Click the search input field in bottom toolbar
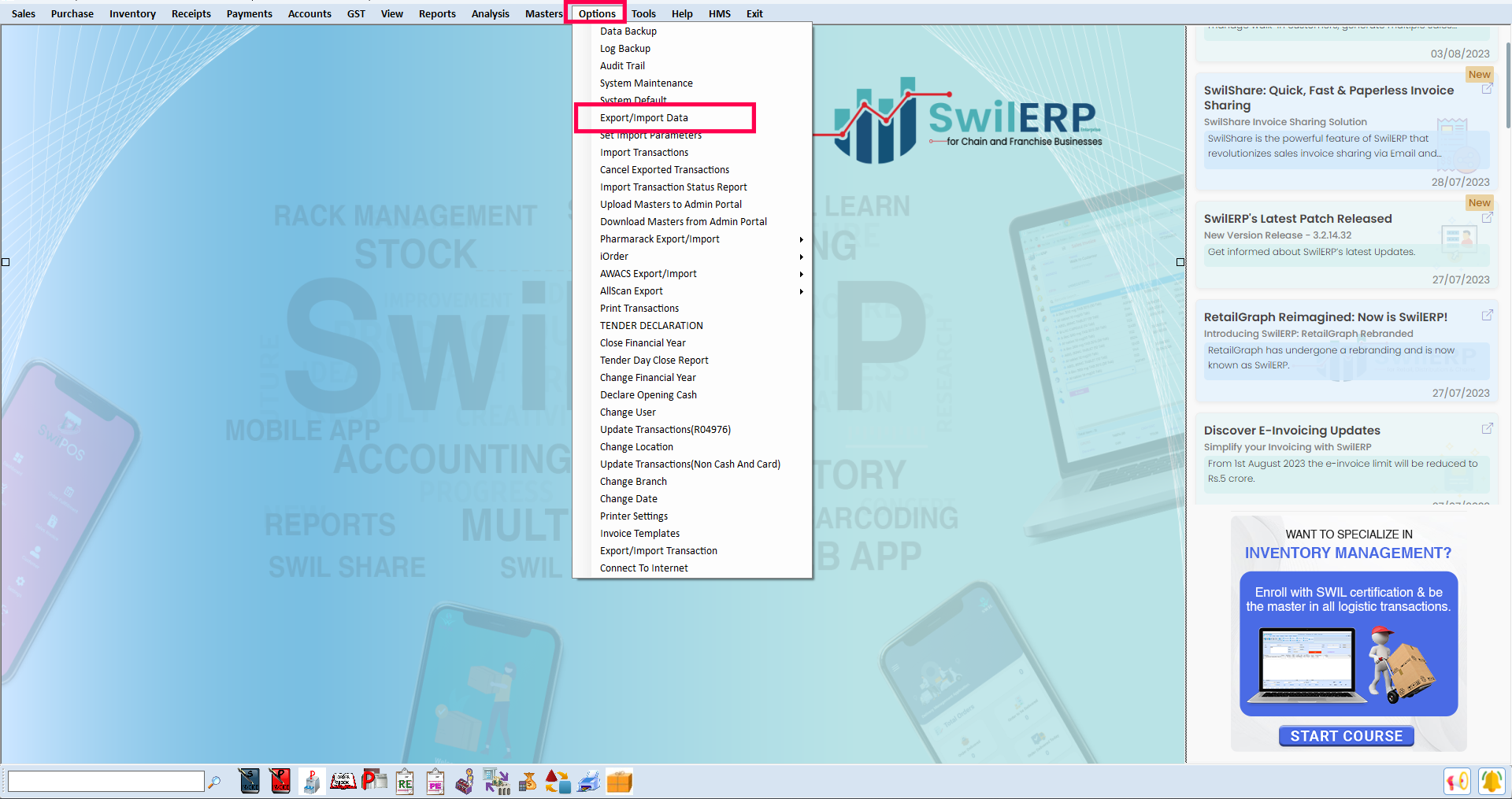Screen dimensions: 1512x799 [106, 782]
